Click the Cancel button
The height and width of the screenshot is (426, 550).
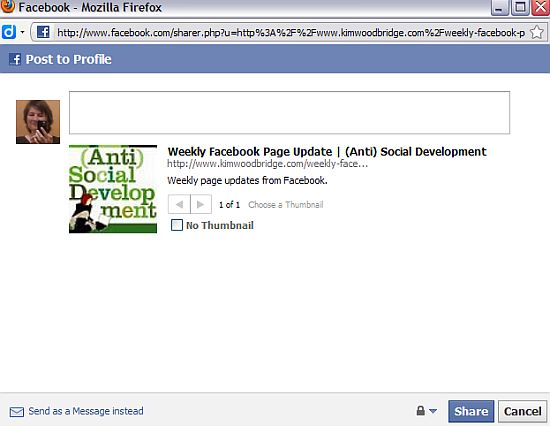pyautogui.click(x=523, y=411)
